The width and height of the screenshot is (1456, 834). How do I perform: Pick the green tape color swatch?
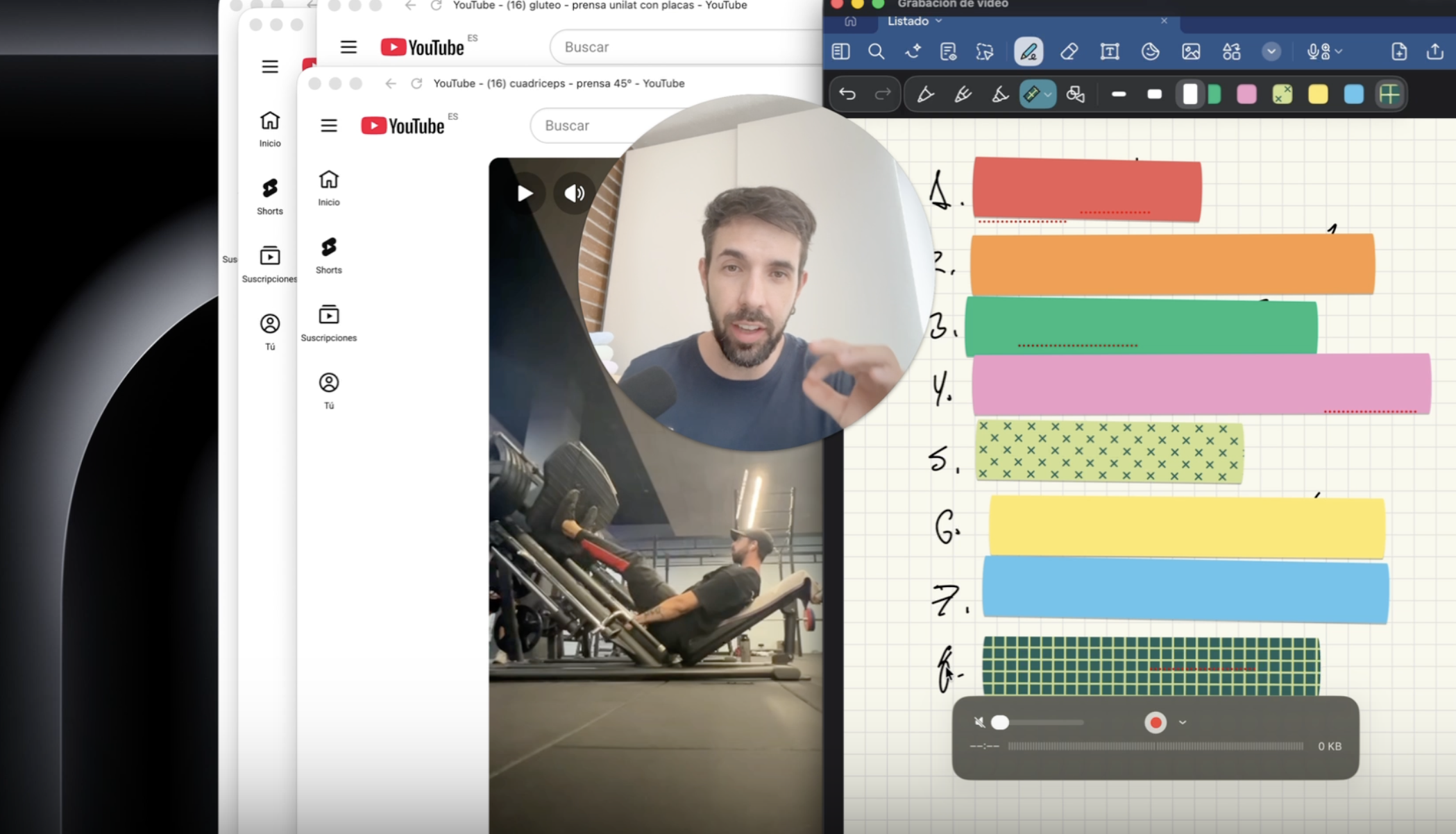[x=1214, y=94]
